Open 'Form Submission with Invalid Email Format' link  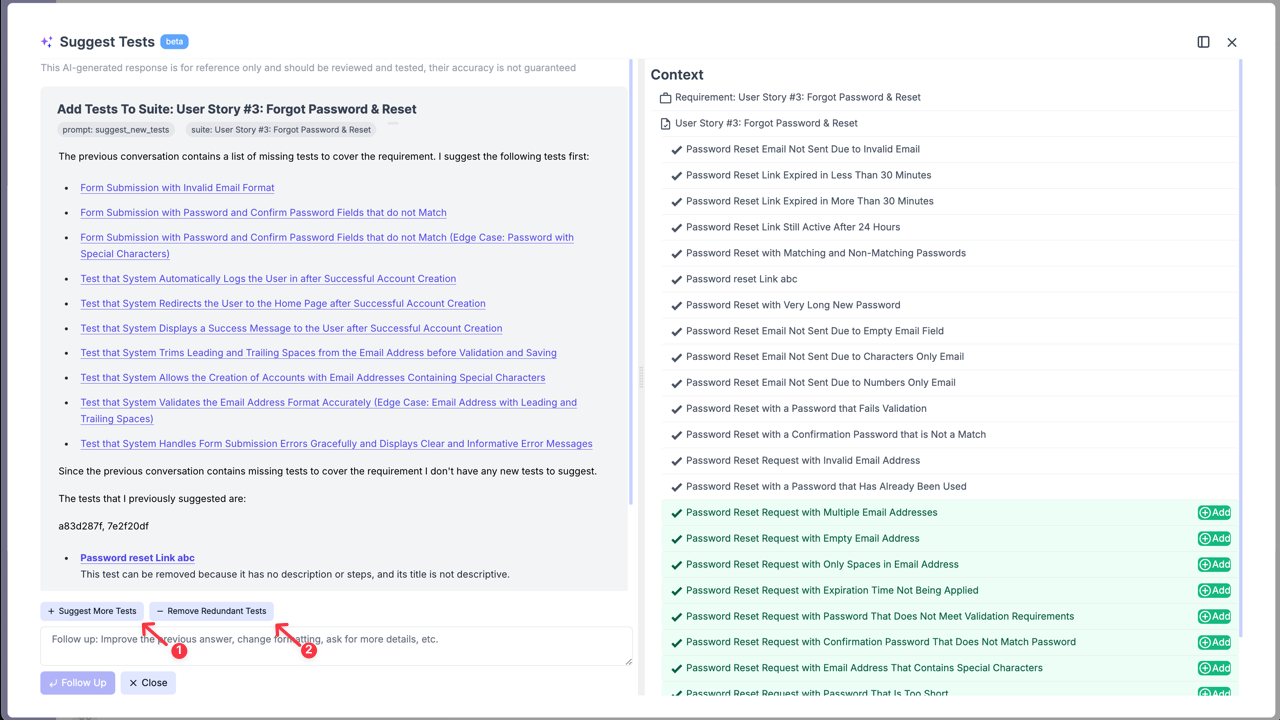click(x=177, y=188)
